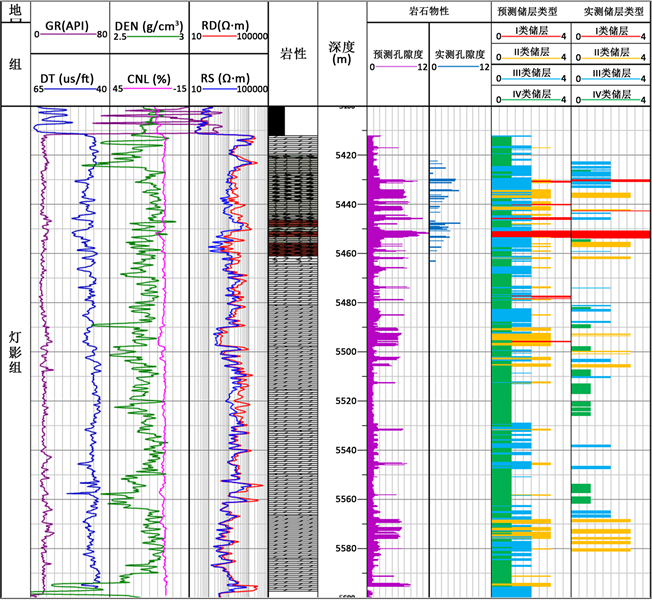The image size is (652, 600).
Task: Click the RD (Ω·m) resistivity label
Action: [229, 23]
